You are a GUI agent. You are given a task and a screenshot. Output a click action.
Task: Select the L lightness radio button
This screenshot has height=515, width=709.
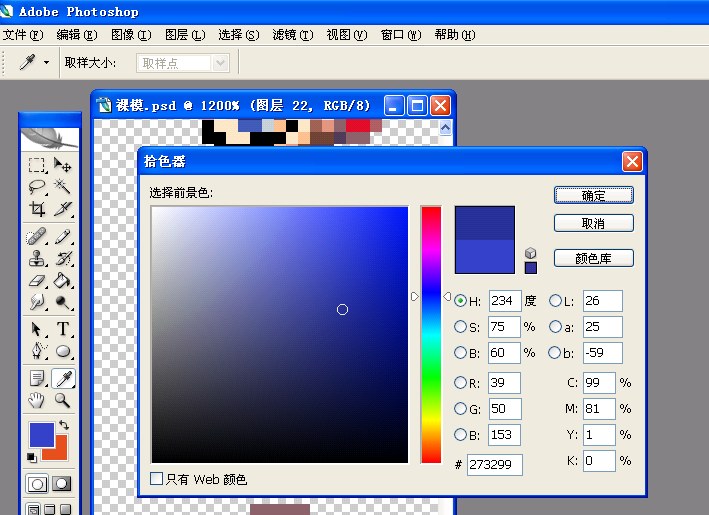click(x=555, y=301)
